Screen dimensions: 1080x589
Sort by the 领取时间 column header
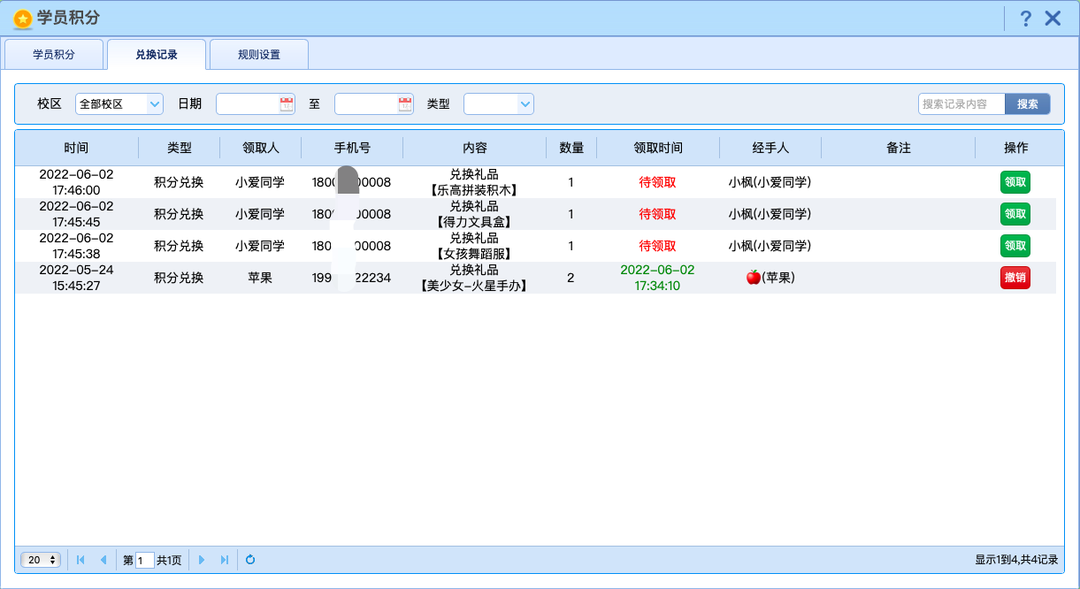click(x=658, y=147)
